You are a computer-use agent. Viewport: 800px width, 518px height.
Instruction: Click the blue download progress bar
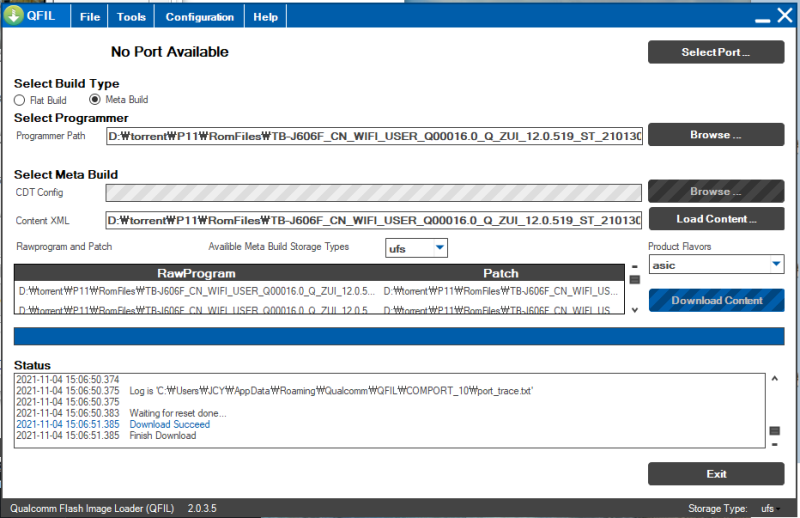tap(399, 336)
